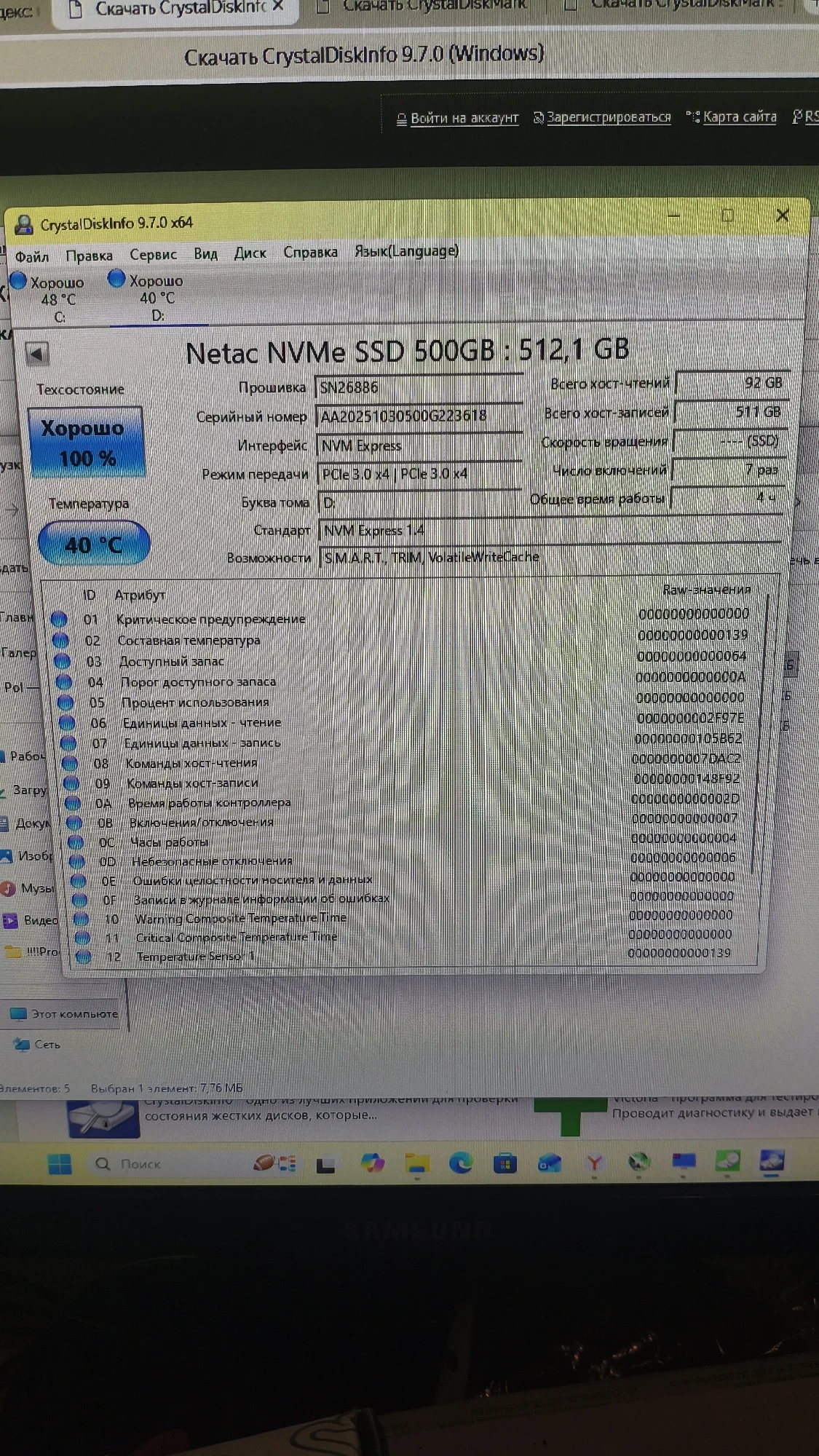The image size is (819, 1456).
Task: Click the Всего хост-чтений value 92 GB
Action: pos(731,382)
